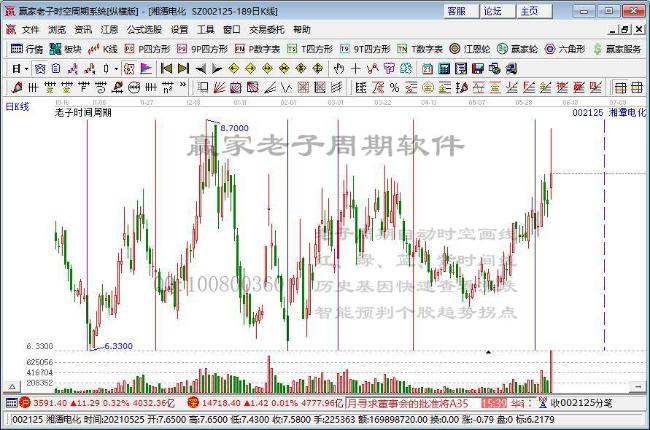650x430 pixels.
Task: Step forward with the right arrow
Action: click(x=217, y=68)
